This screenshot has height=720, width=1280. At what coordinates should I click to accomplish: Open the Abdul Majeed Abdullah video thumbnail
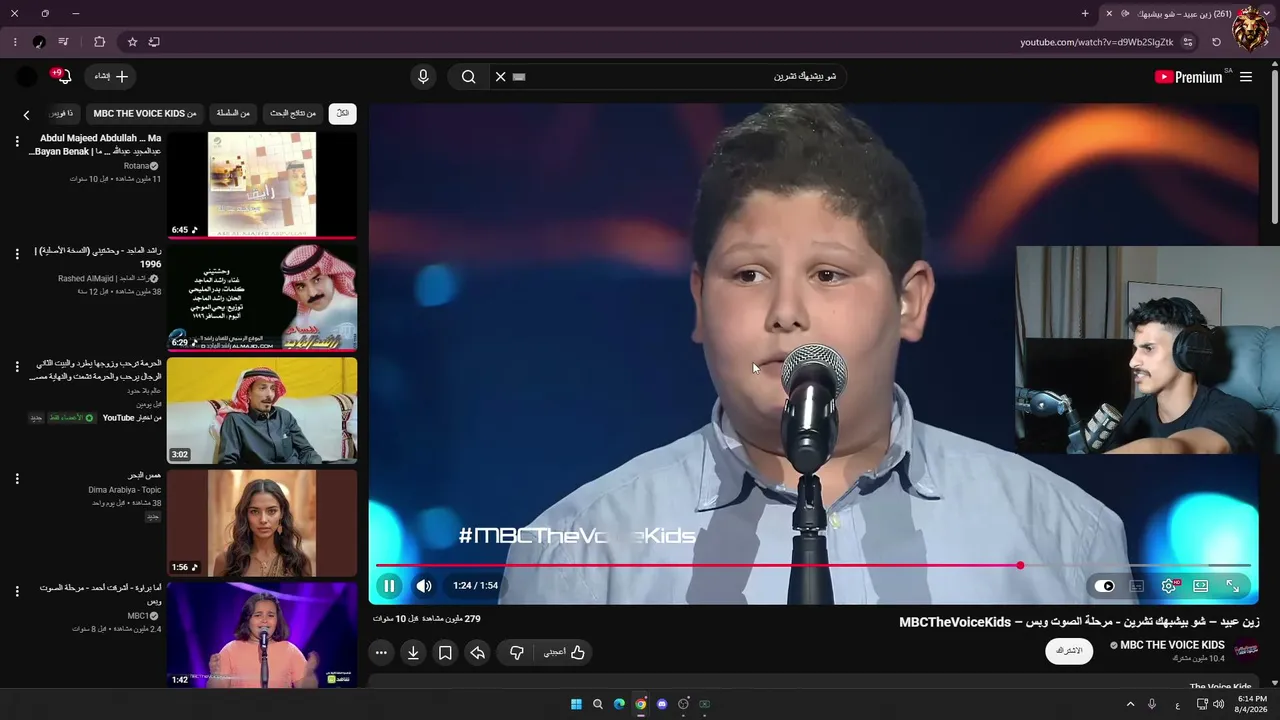pos(262,185)
